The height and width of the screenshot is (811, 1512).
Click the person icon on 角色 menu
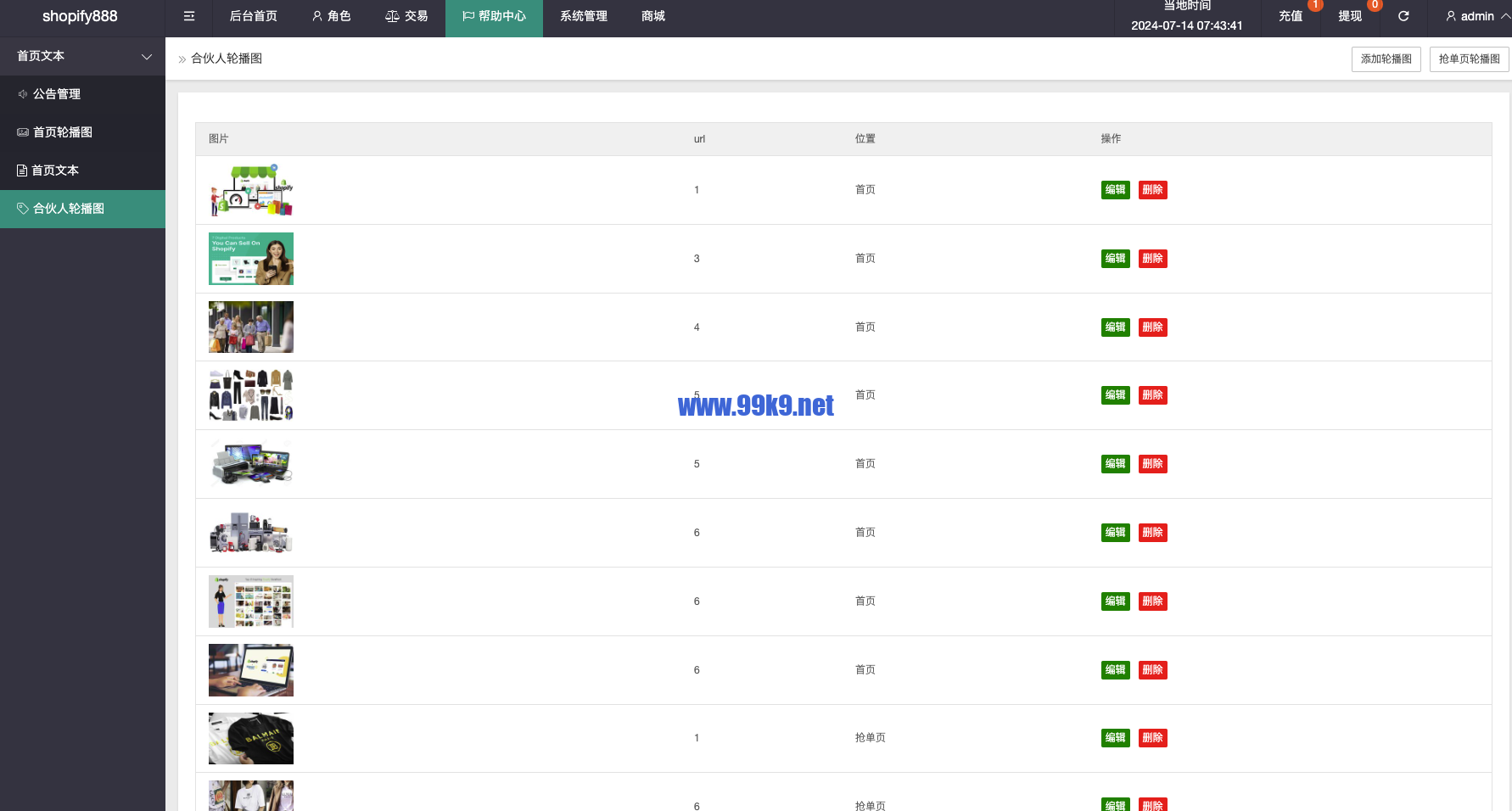pyautogui.click(x=317, y=16)
